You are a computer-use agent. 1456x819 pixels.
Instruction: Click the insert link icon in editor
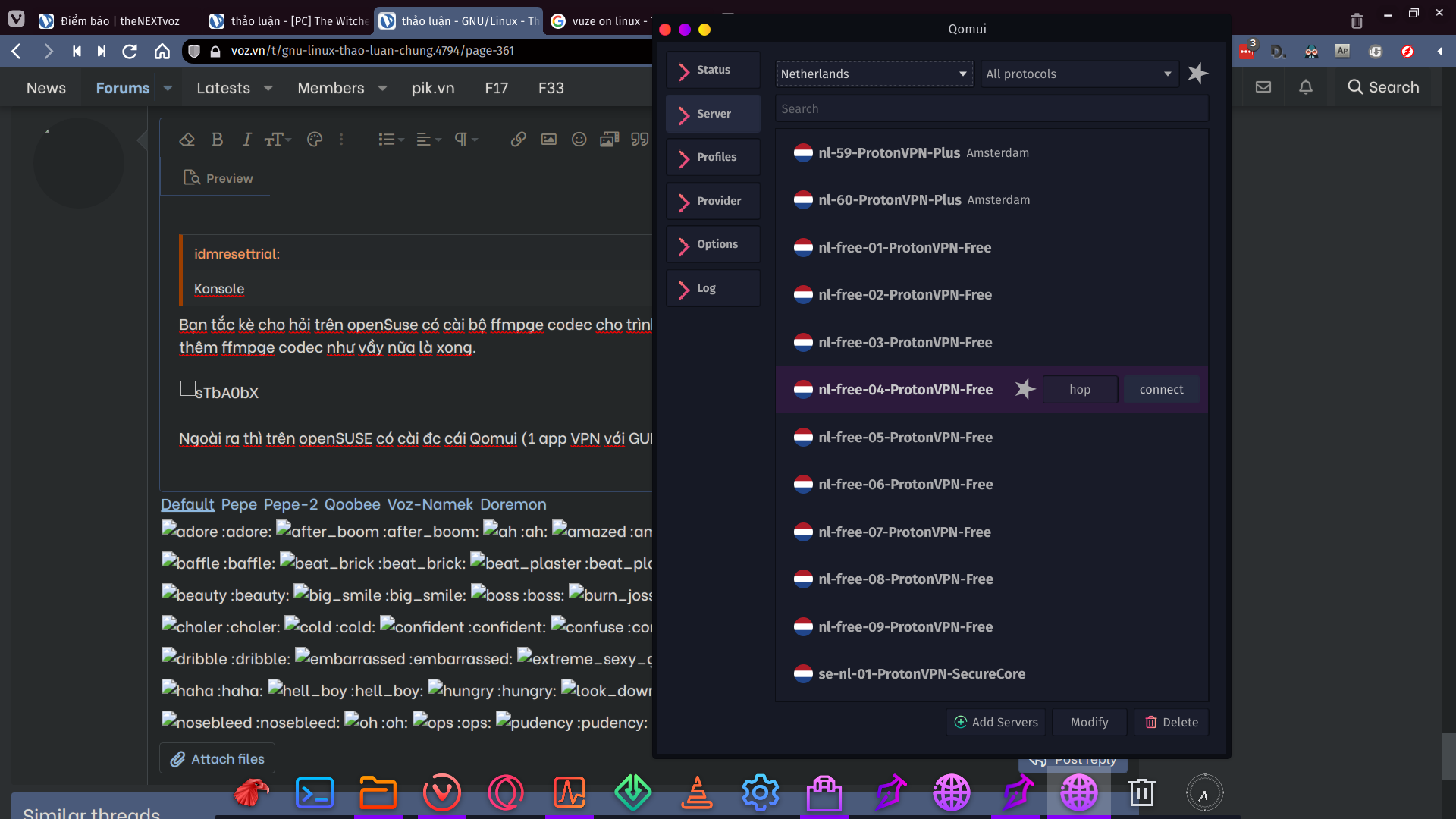pyautogui.click(x=518, y=139)
